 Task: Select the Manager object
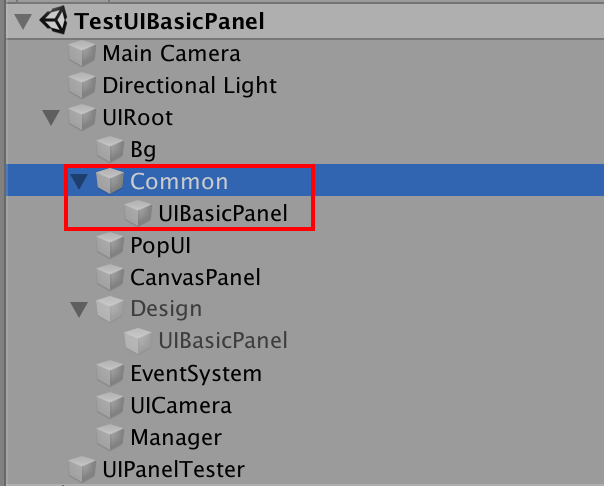tap(175, 437)
